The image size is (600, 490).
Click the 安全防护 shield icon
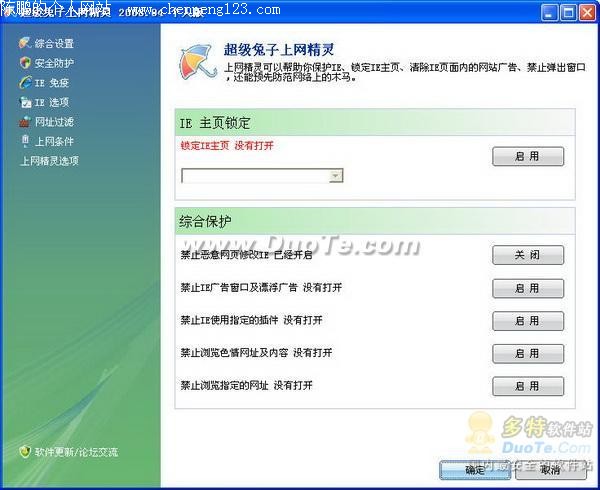pos(25,63)
